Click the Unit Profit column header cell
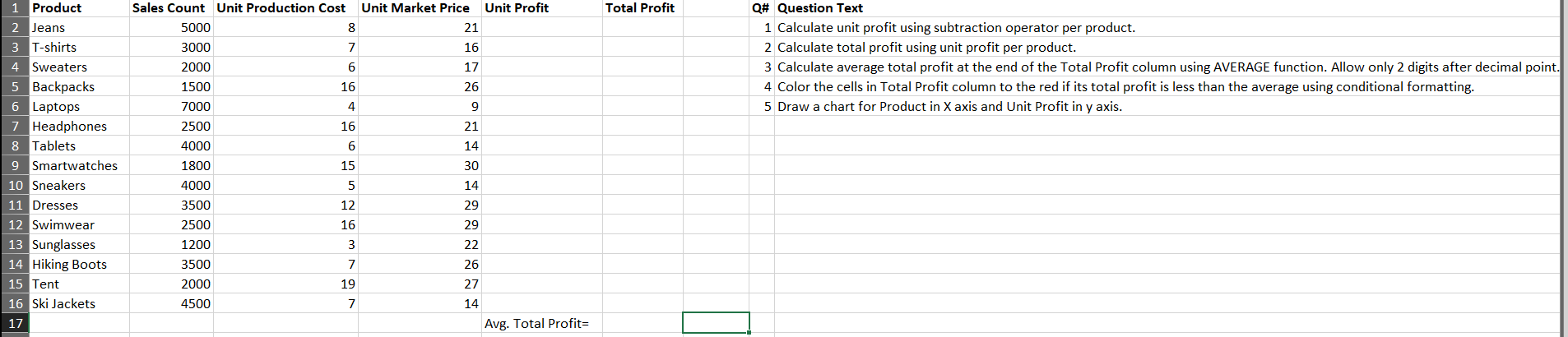1568x337 pixels. [x=542, y=7]
